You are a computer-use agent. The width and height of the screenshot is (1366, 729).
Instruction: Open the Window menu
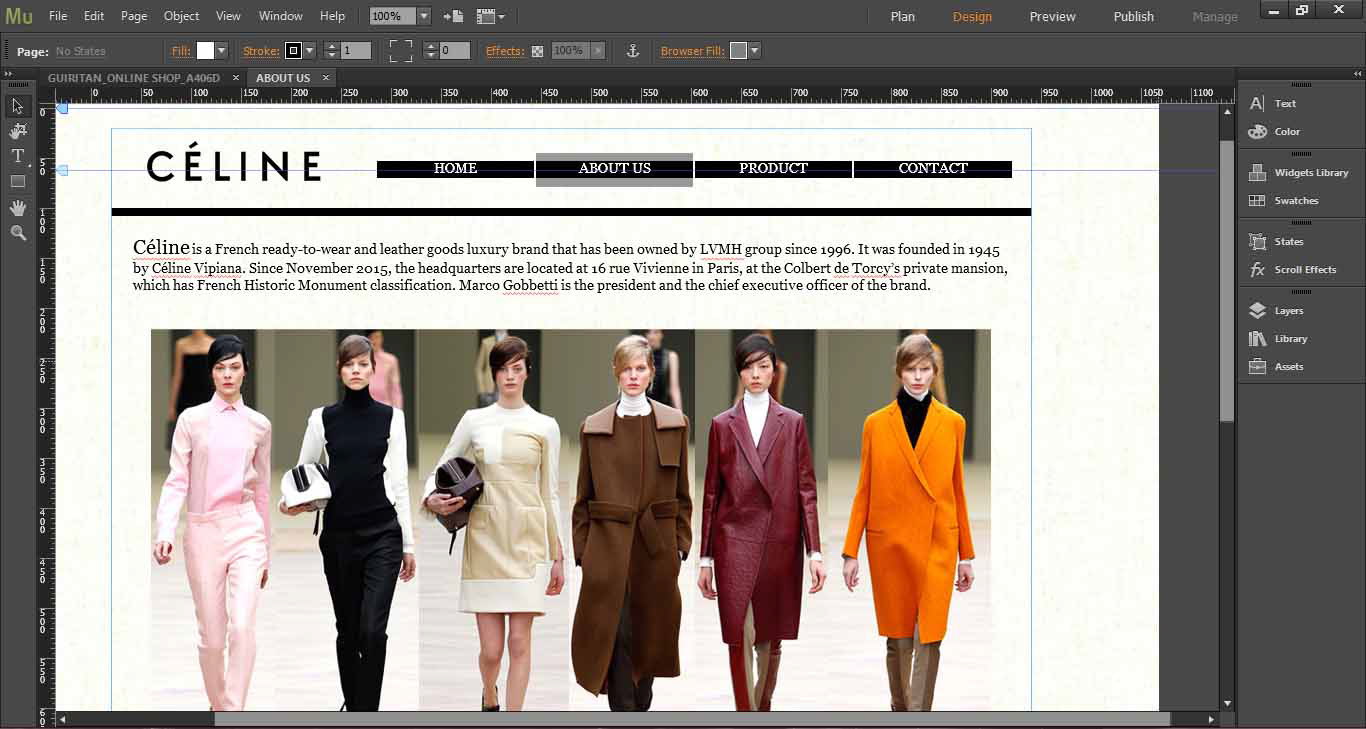(281, 16)
